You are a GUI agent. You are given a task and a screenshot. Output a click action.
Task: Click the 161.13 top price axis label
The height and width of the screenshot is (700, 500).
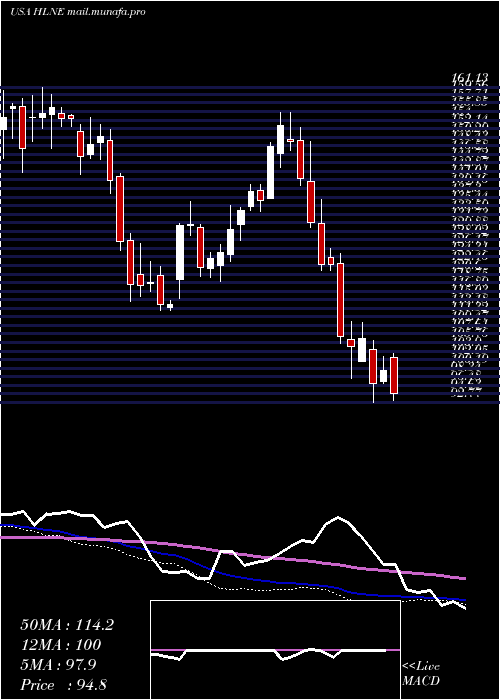point(470,78)
